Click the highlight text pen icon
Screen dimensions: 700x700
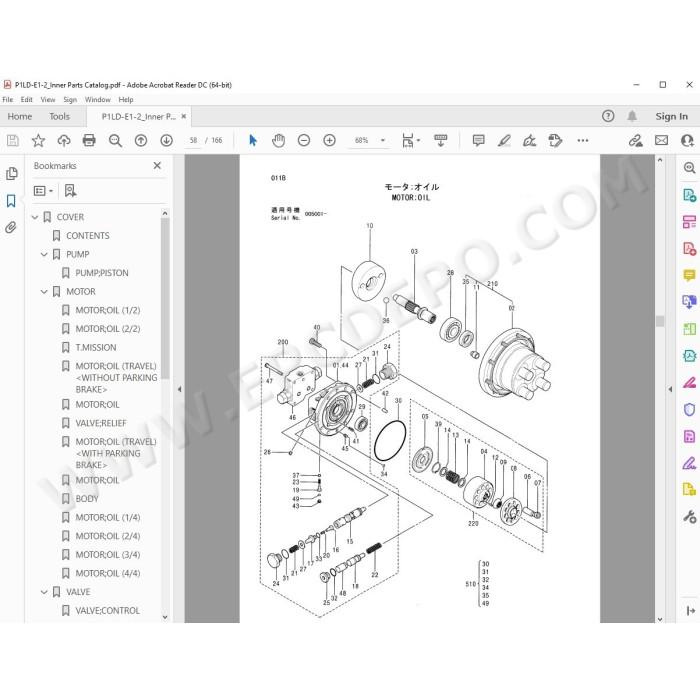click(504, 141)
